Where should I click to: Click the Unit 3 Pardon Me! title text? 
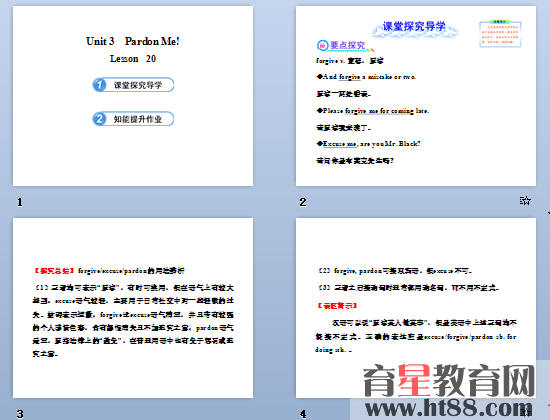coord(133,41)
